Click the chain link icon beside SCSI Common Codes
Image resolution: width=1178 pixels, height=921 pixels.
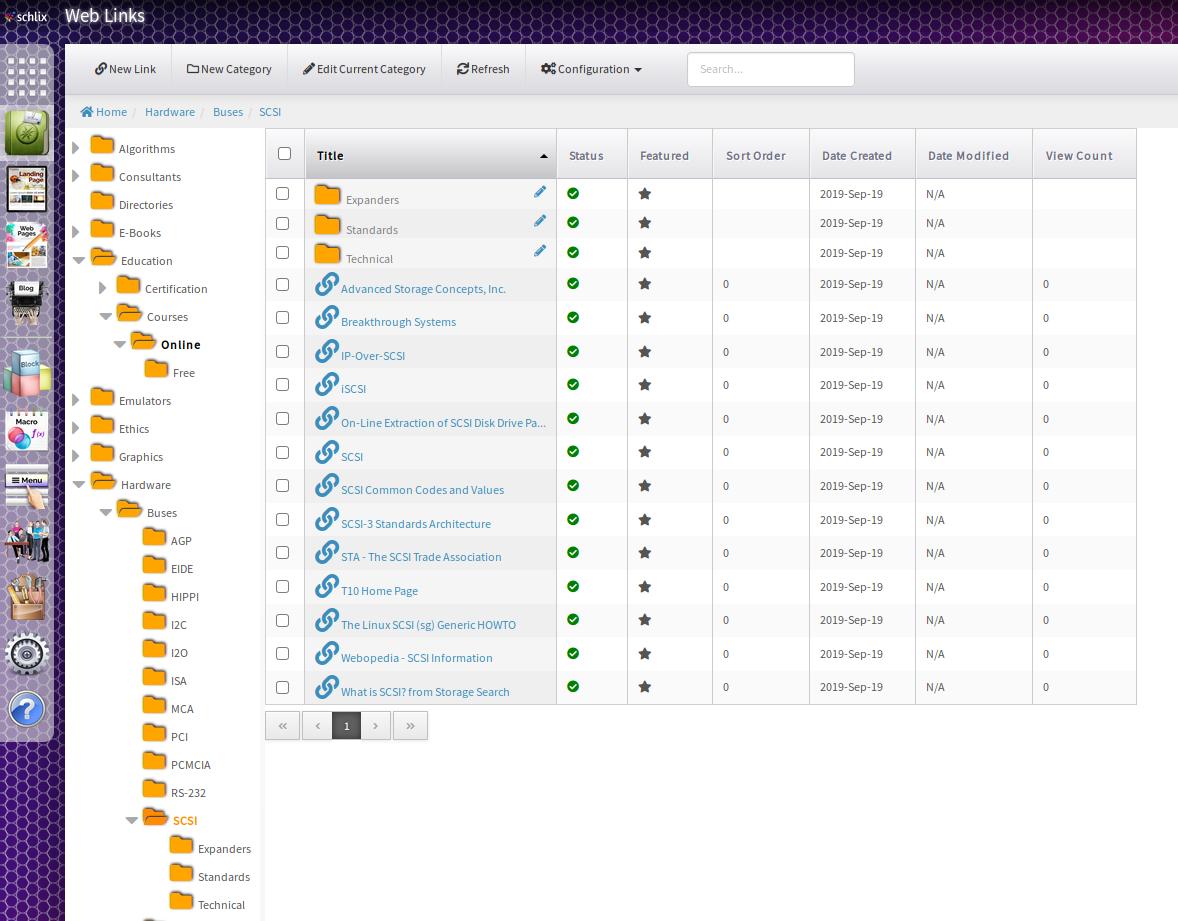coord(326,485)
